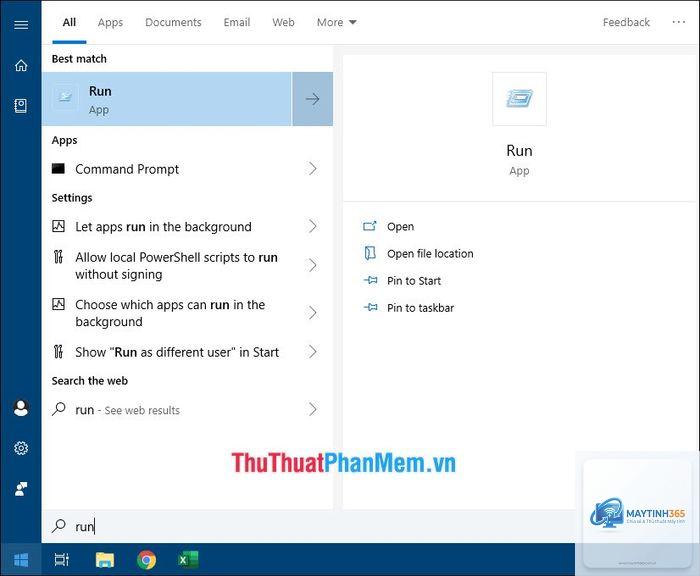This screenshot has width=700, height=576.
Task: Open Google Chrome from taskbar
Action: [x=146, y=559]
